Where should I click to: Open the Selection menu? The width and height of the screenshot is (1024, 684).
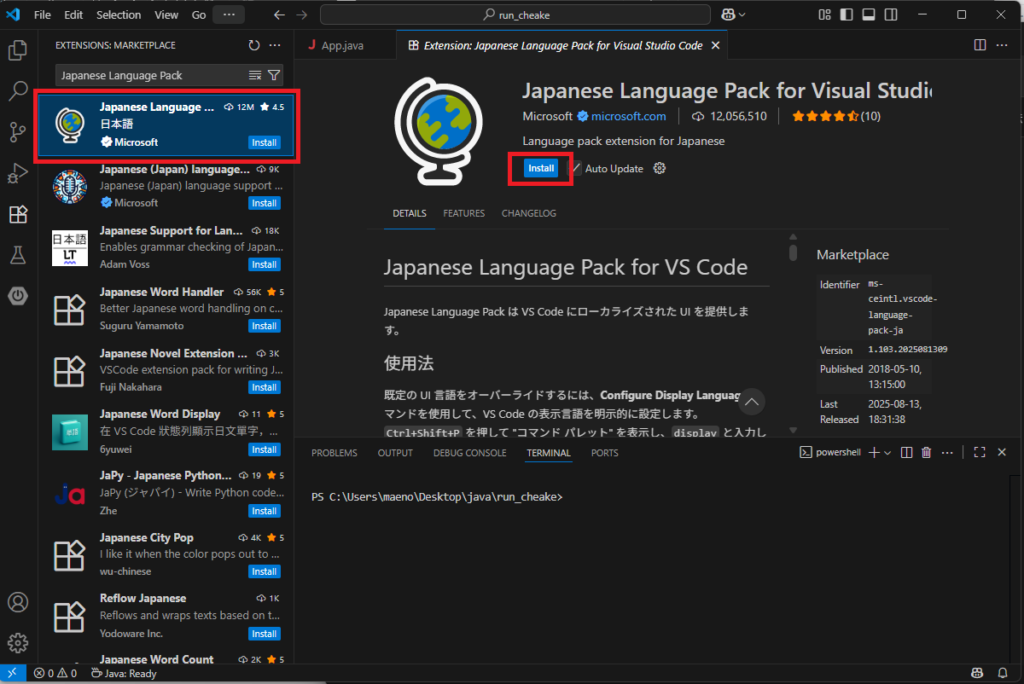pos(118,14)
